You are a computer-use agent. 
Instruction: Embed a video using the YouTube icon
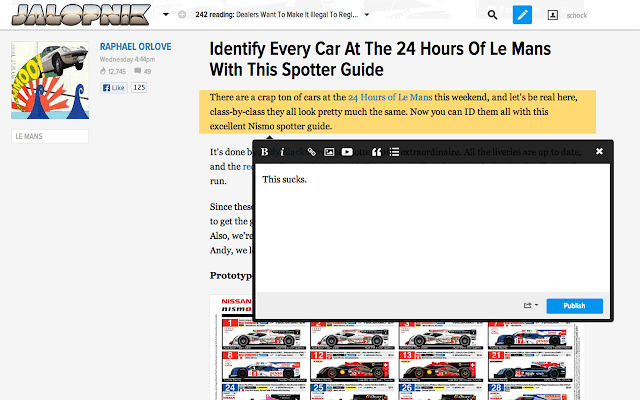tap(347, 152)
